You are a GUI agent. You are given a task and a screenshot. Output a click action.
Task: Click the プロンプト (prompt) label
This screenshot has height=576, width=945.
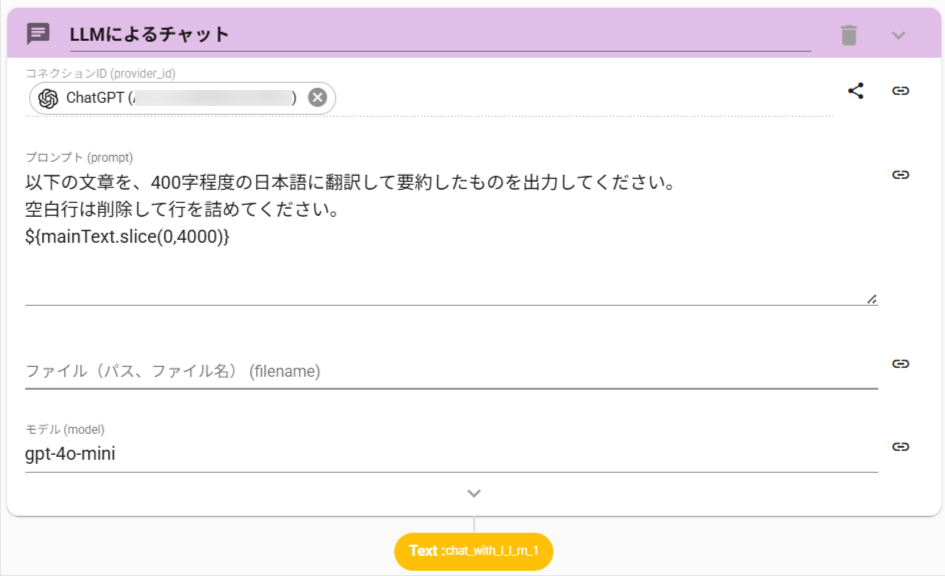79,157
